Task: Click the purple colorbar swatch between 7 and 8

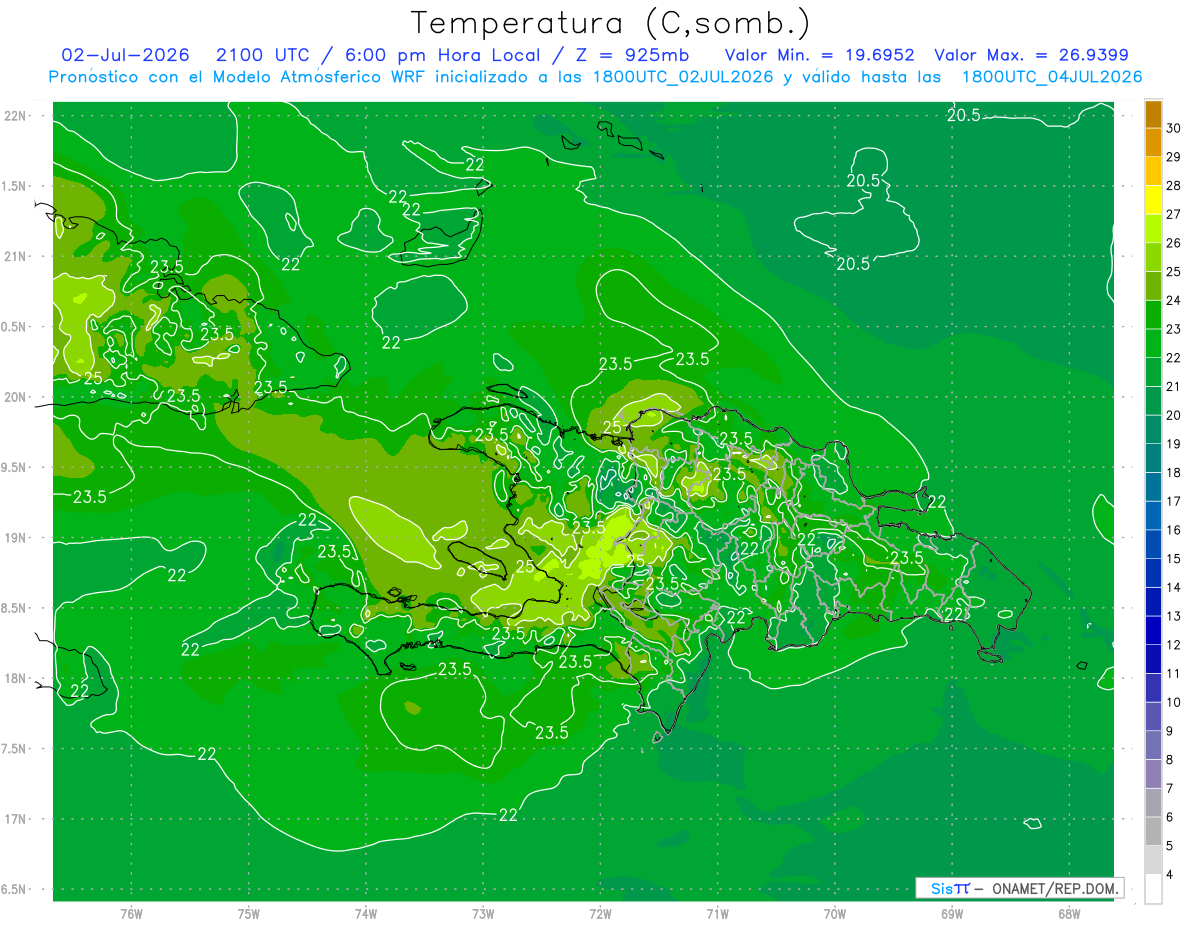Action: coord(1153,774)
